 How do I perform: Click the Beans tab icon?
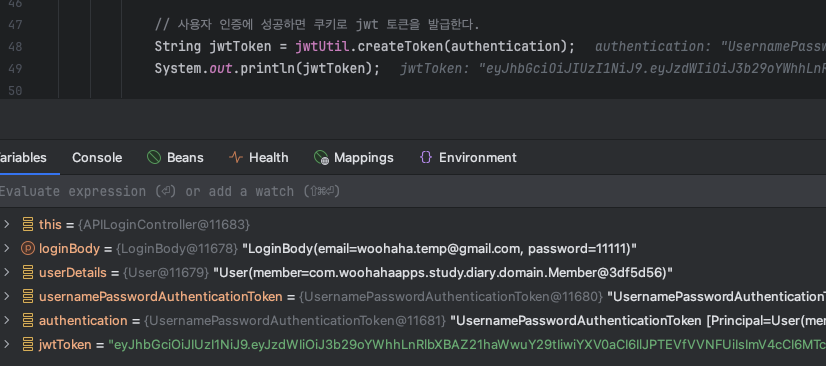(x=154, y=157)
